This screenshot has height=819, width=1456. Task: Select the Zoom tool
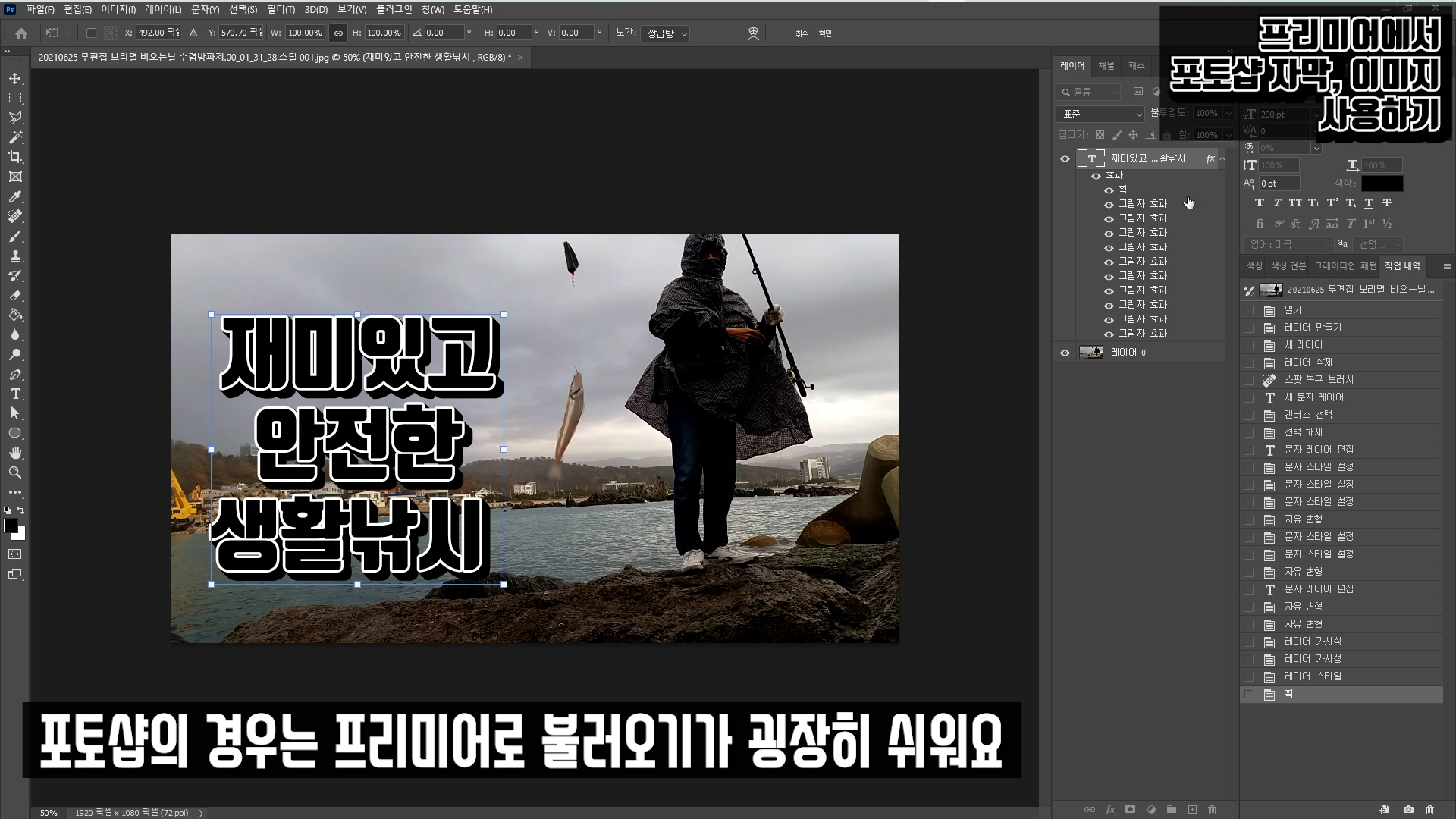pos(15,472)
